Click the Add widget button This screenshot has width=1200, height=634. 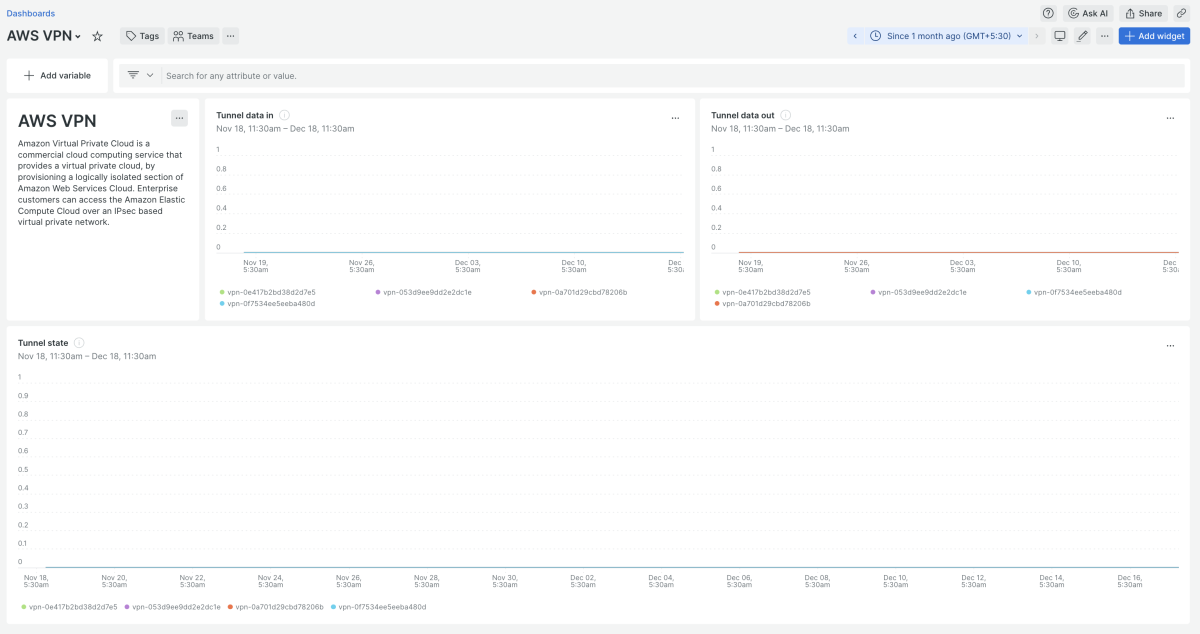(x=1154, y=36)
